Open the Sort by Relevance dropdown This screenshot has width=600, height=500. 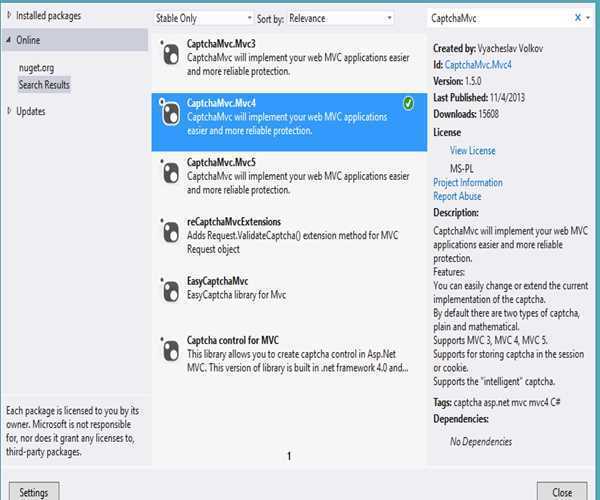tap(340, 18)
